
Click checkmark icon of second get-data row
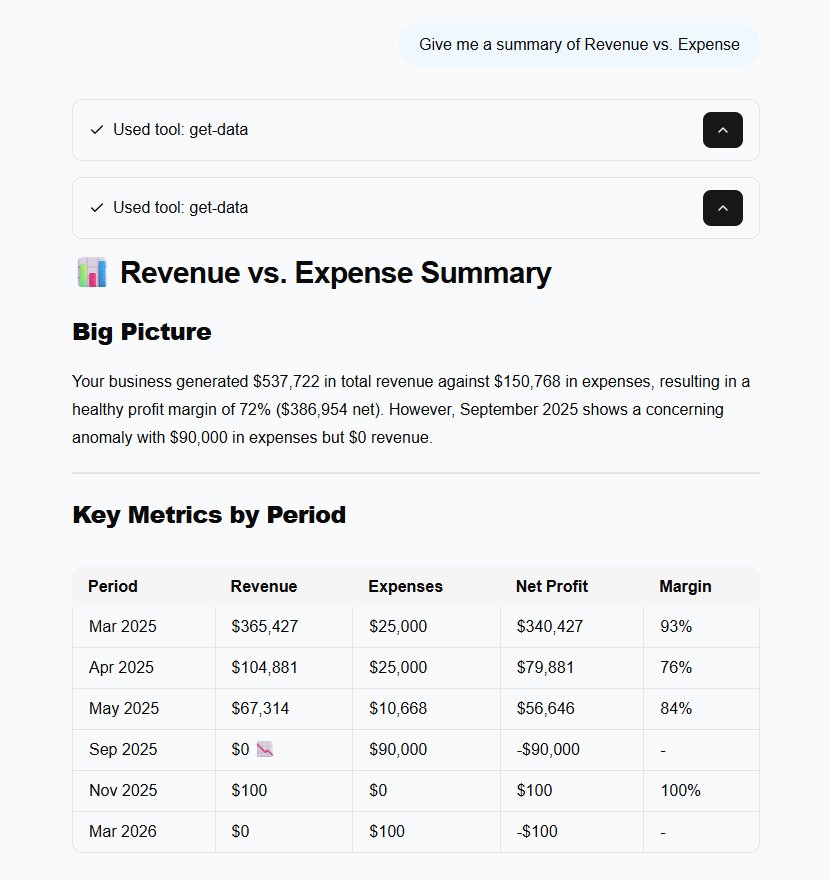pos(97,208)
